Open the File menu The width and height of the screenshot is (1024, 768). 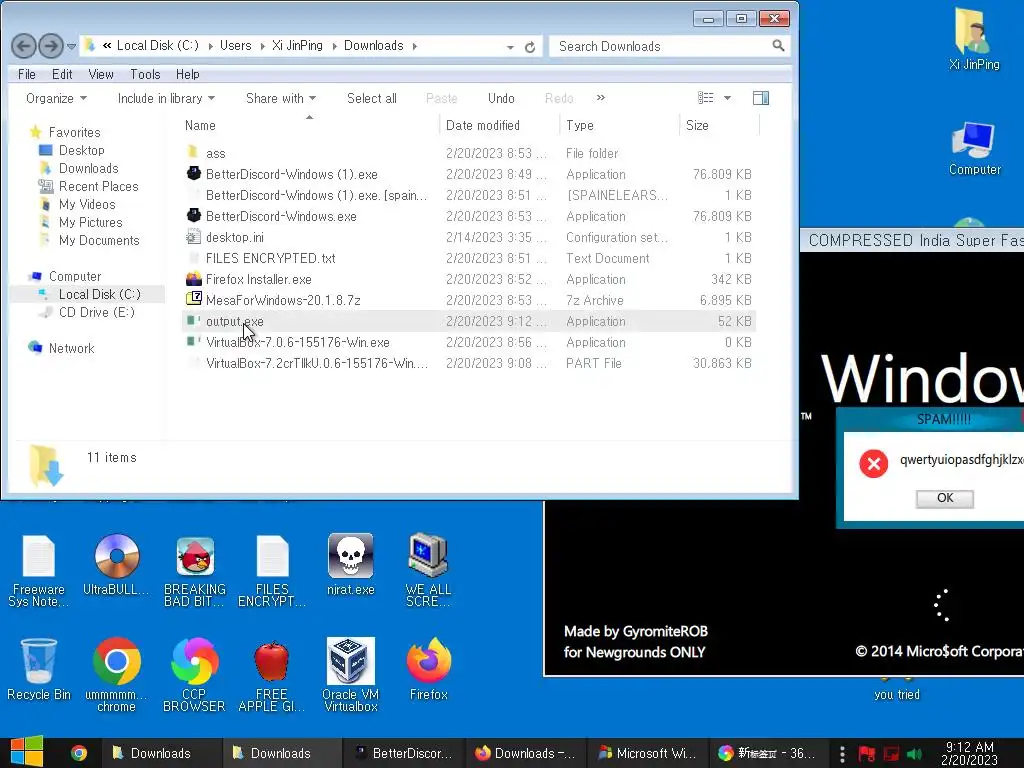tap(27, 74)
